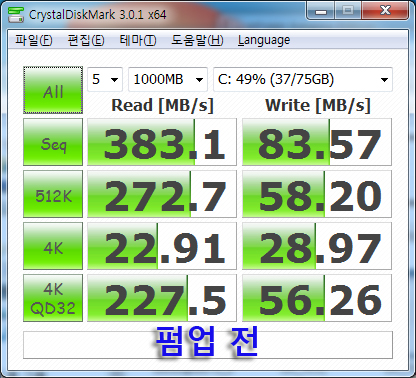Start the 4K QD32 benchmark test
The height and width of the screenshot is (378, 416).
(53, 298)
